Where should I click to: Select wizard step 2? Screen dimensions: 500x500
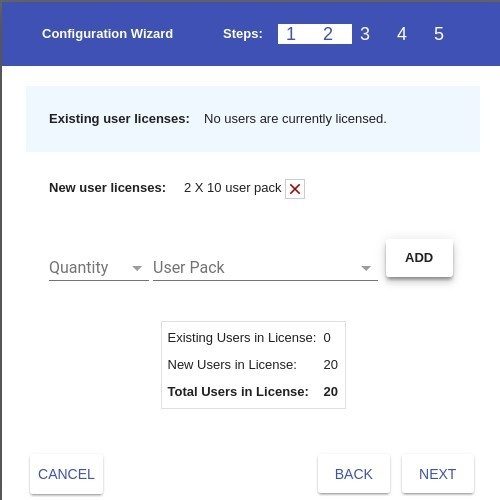click(328, 34)
